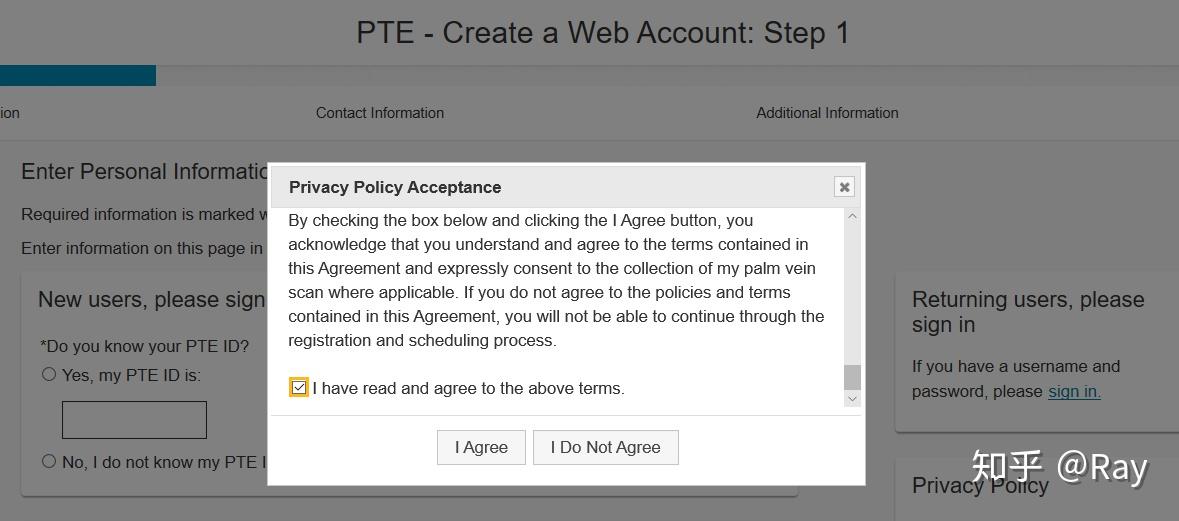Screen dimensions: 1179x521
Task: Click the agreement paragraph text in dialog
Action: click(x=556, y=280)
